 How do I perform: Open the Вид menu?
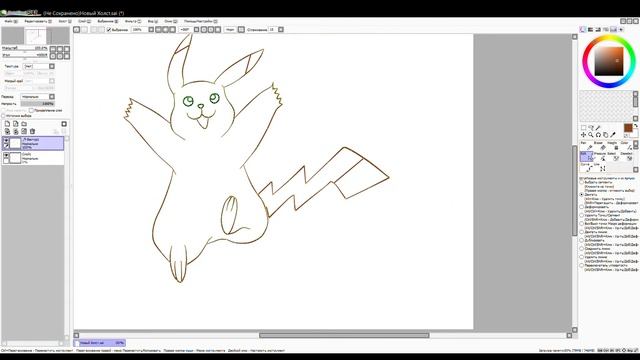[153, 21]
